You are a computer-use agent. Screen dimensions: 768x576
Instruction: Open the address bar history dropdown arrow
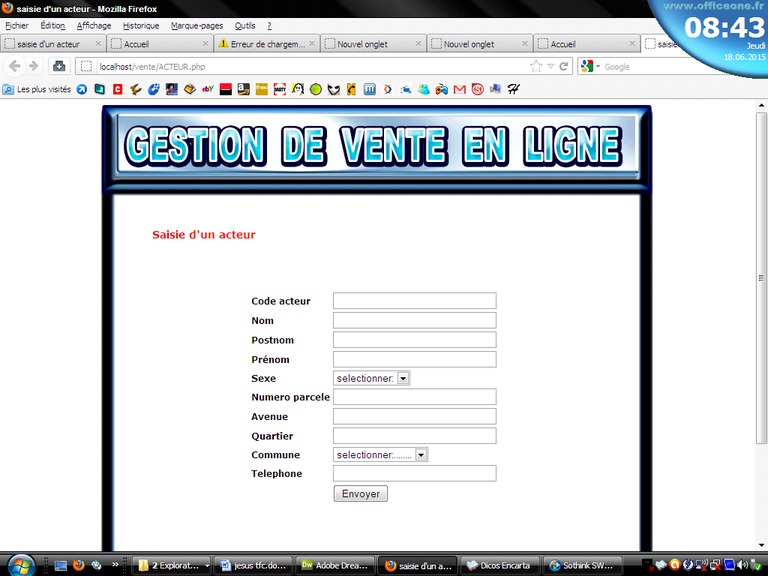coord(551,66)
